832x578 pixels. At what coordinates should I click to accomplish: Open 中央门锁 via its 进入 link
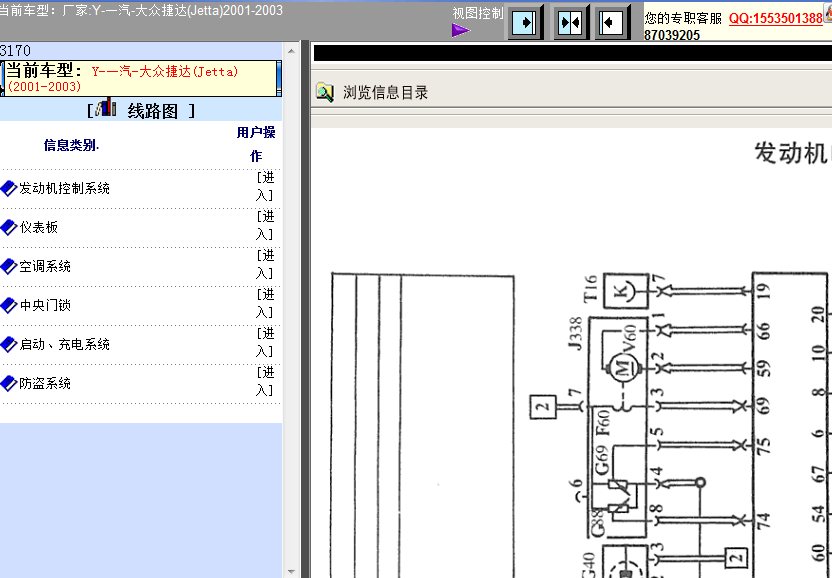click(x=265, y=304)
